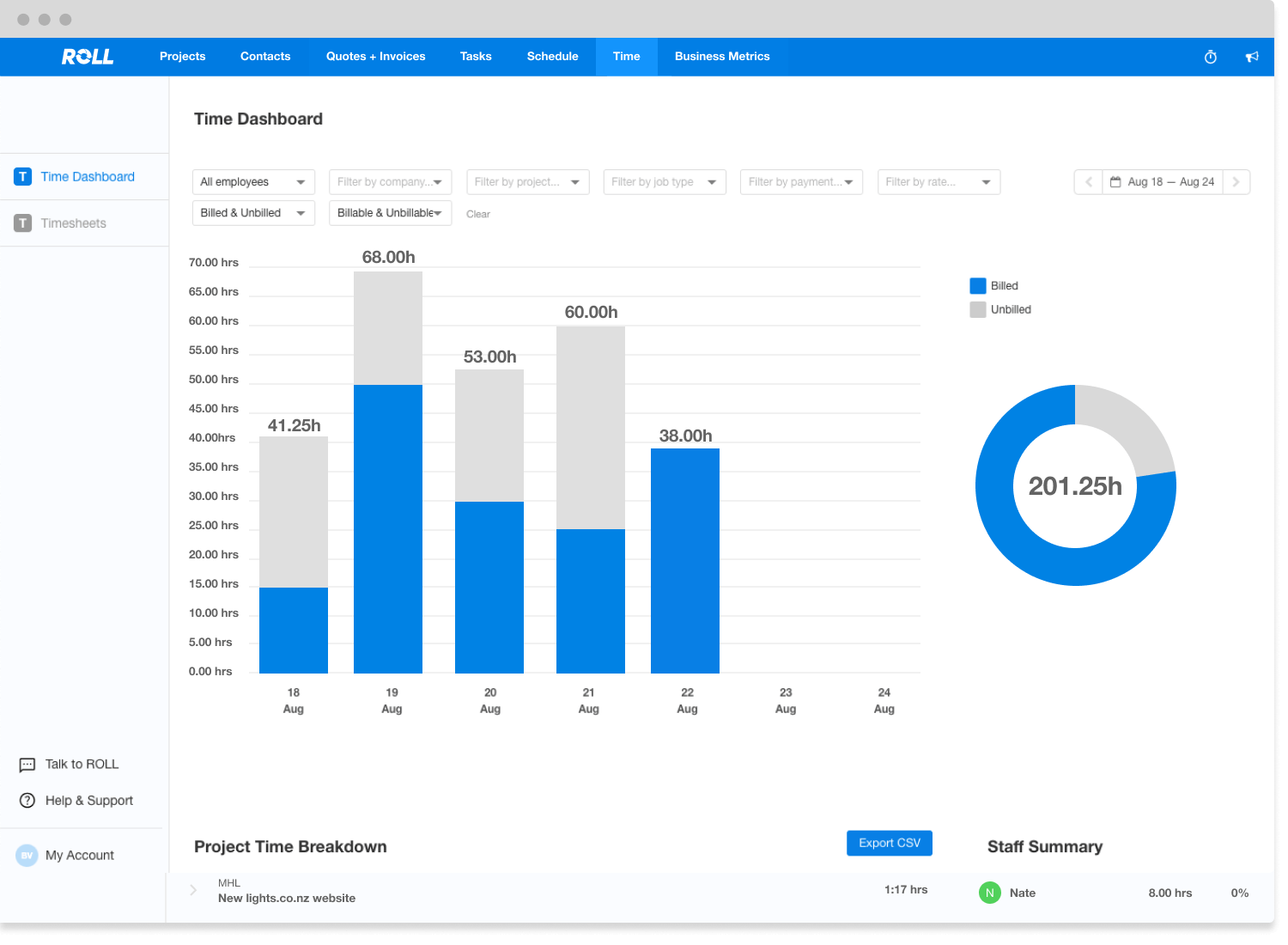Open the announcements megaphone icon
Screen dimensions: 1288x945
click(x=1252, y=57)
